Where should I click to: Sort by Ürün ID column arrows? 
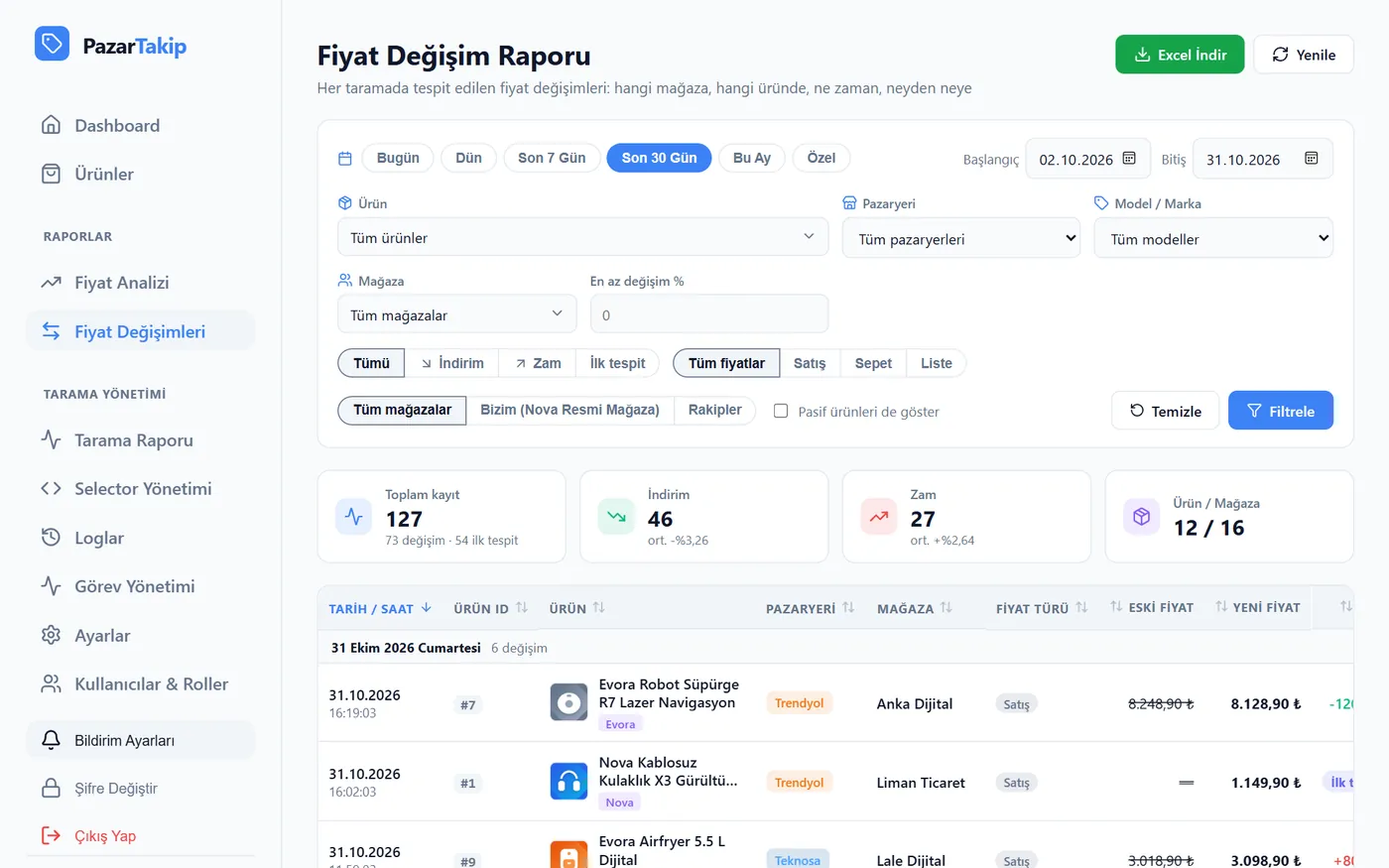[x=522, y=607]
